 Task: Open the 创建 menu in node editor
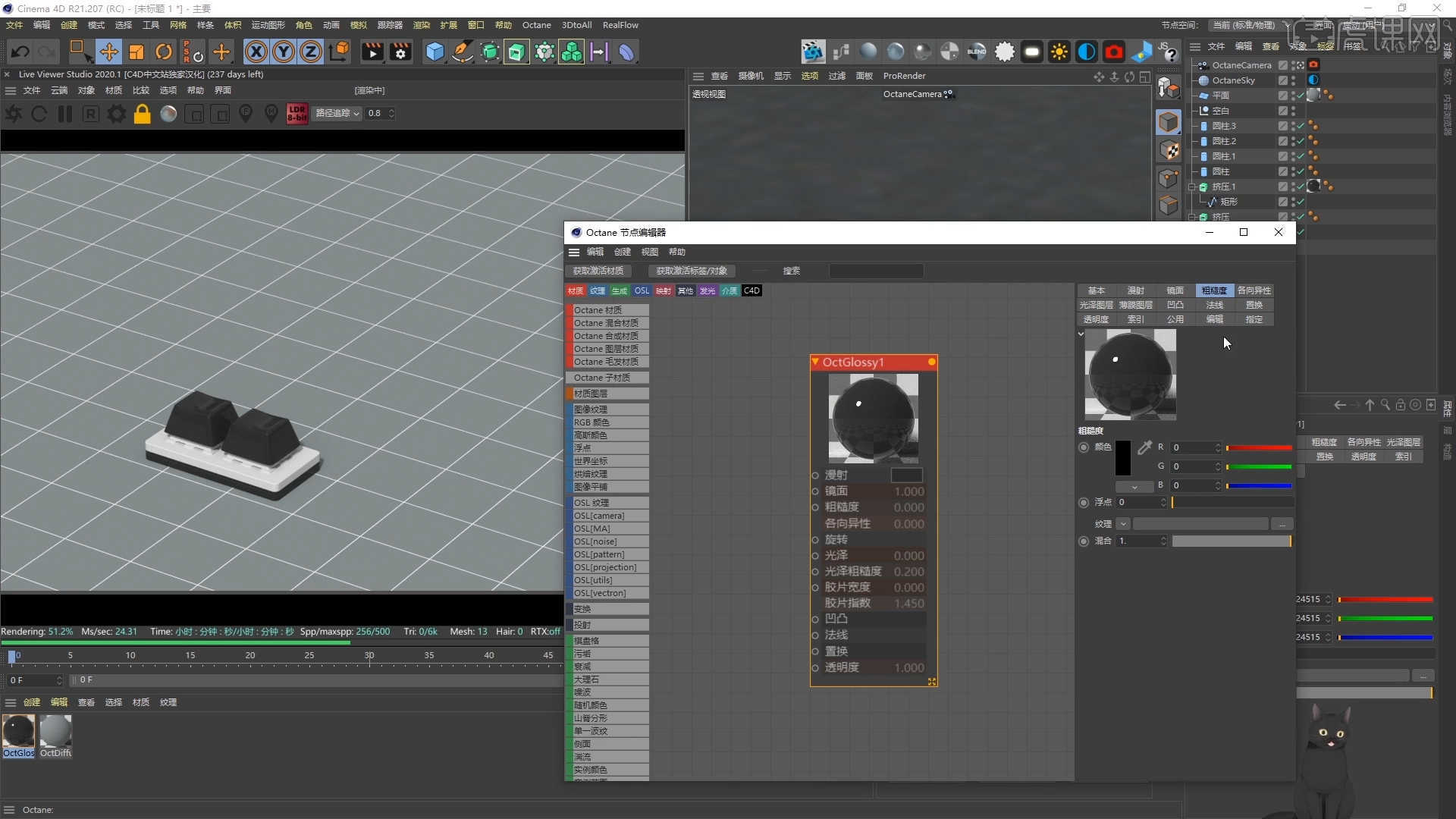[x=623, y=252]
